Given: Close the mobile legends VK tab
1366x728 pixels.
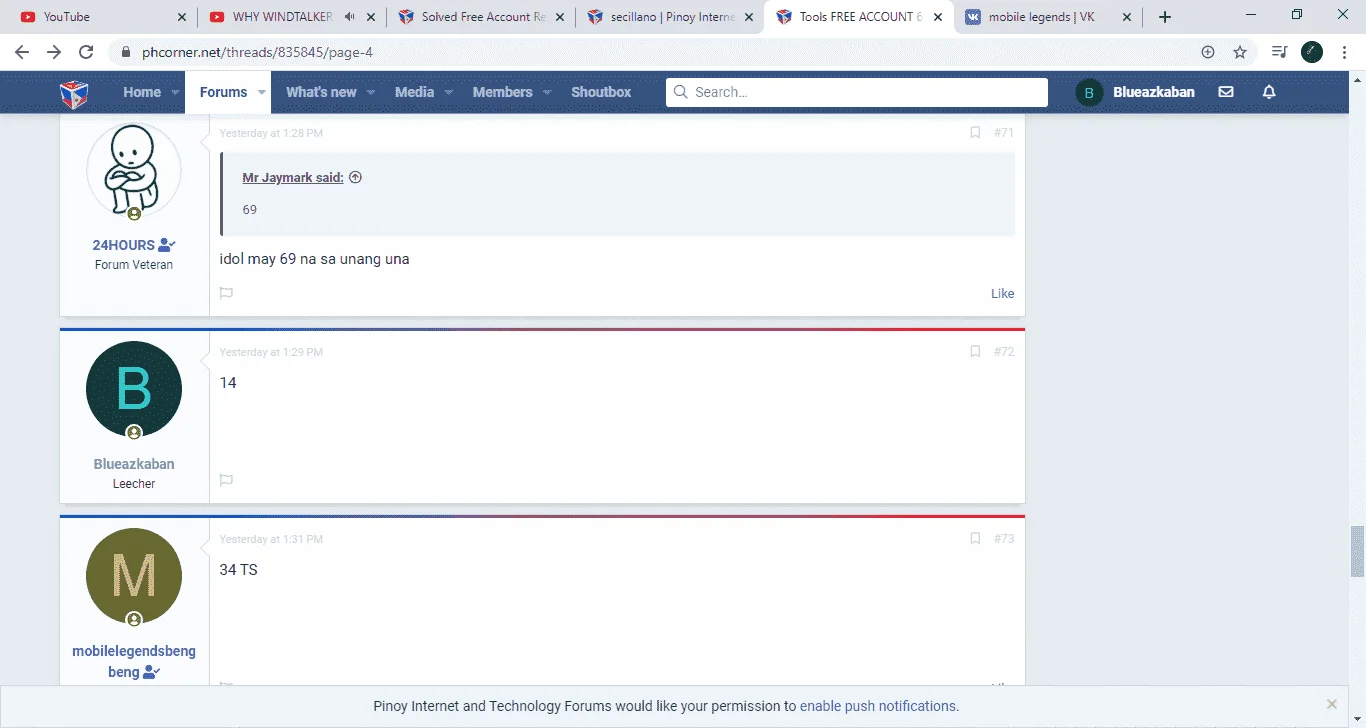Looking at the screenshot, I should [1126, 17].
